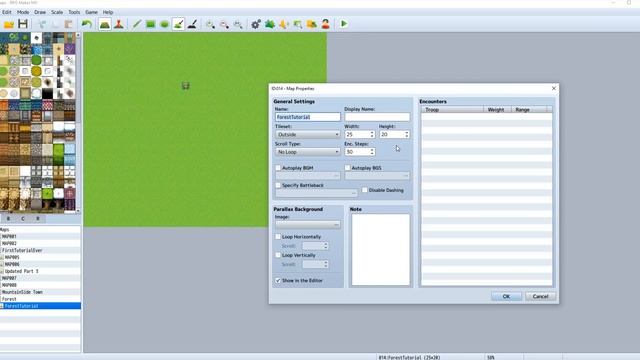Switch to tileset tab R
This screenshot has height=360, width=640.
pos(38,219)
